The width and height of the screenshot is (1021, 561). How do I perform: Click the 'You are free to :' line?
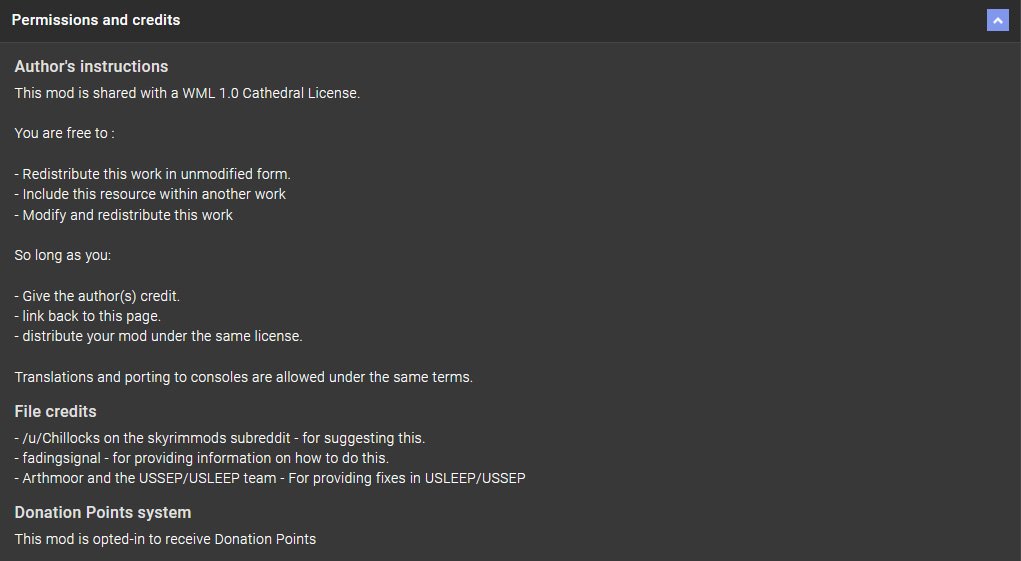coord(64,133)
